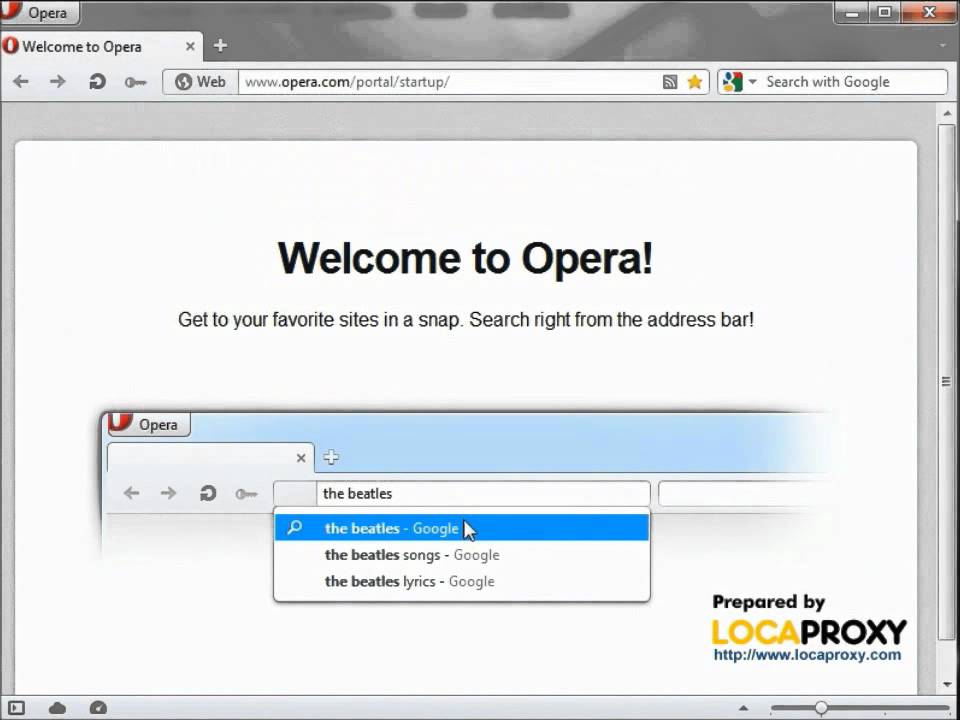Focus the Search with Google field

click(854, 82)
